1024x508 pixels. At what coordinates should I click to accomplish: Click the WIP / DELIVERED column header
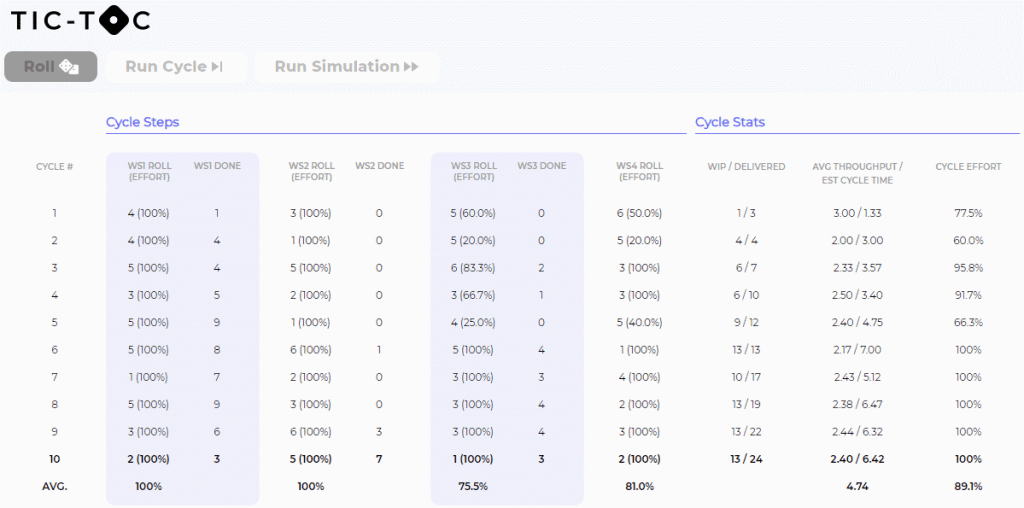coord(746,166)
